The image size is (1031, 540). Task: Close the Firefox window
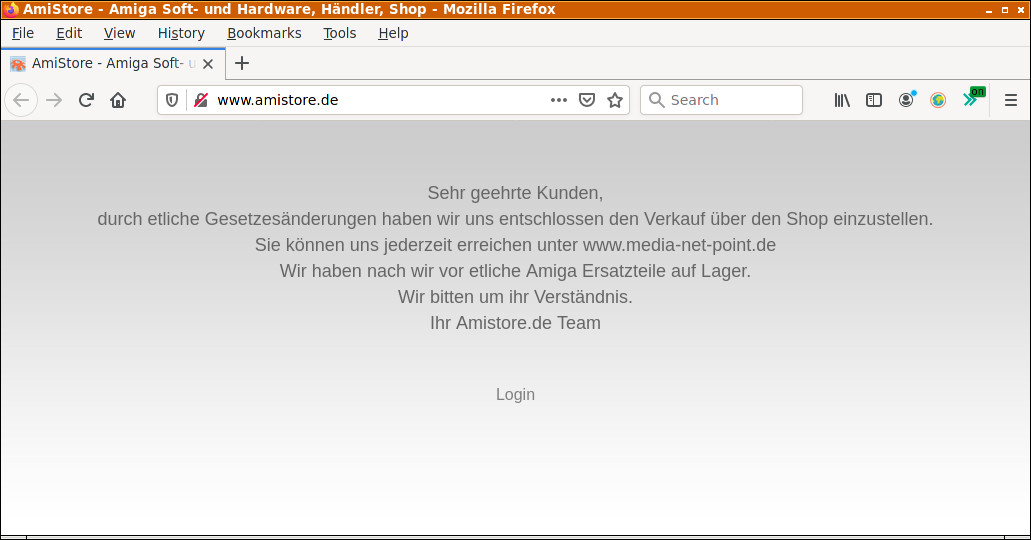coord(1021,10)
